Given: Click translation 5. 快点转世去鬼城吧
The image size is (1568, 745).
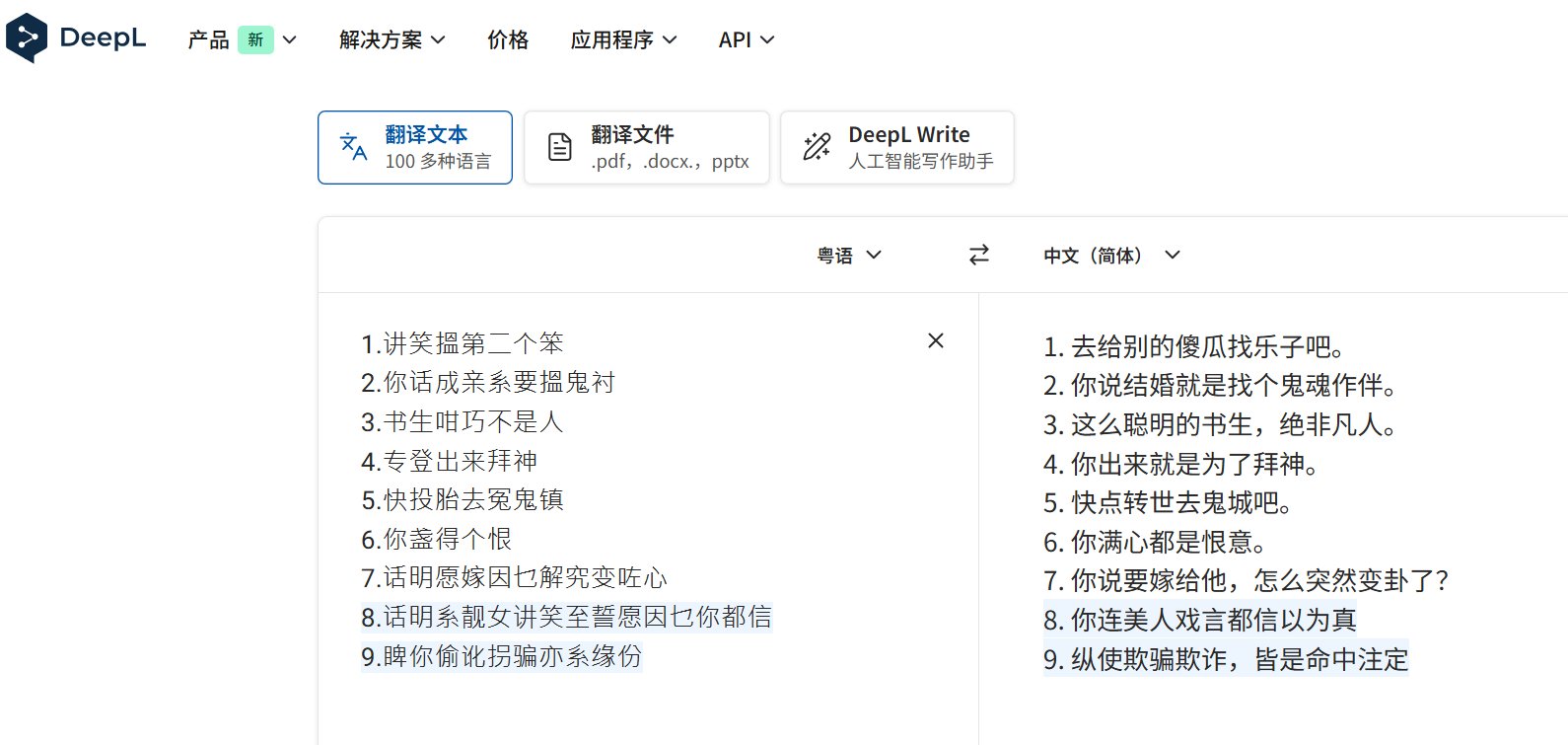Looking at the screenshot, I should click(x=1169, y=502).
